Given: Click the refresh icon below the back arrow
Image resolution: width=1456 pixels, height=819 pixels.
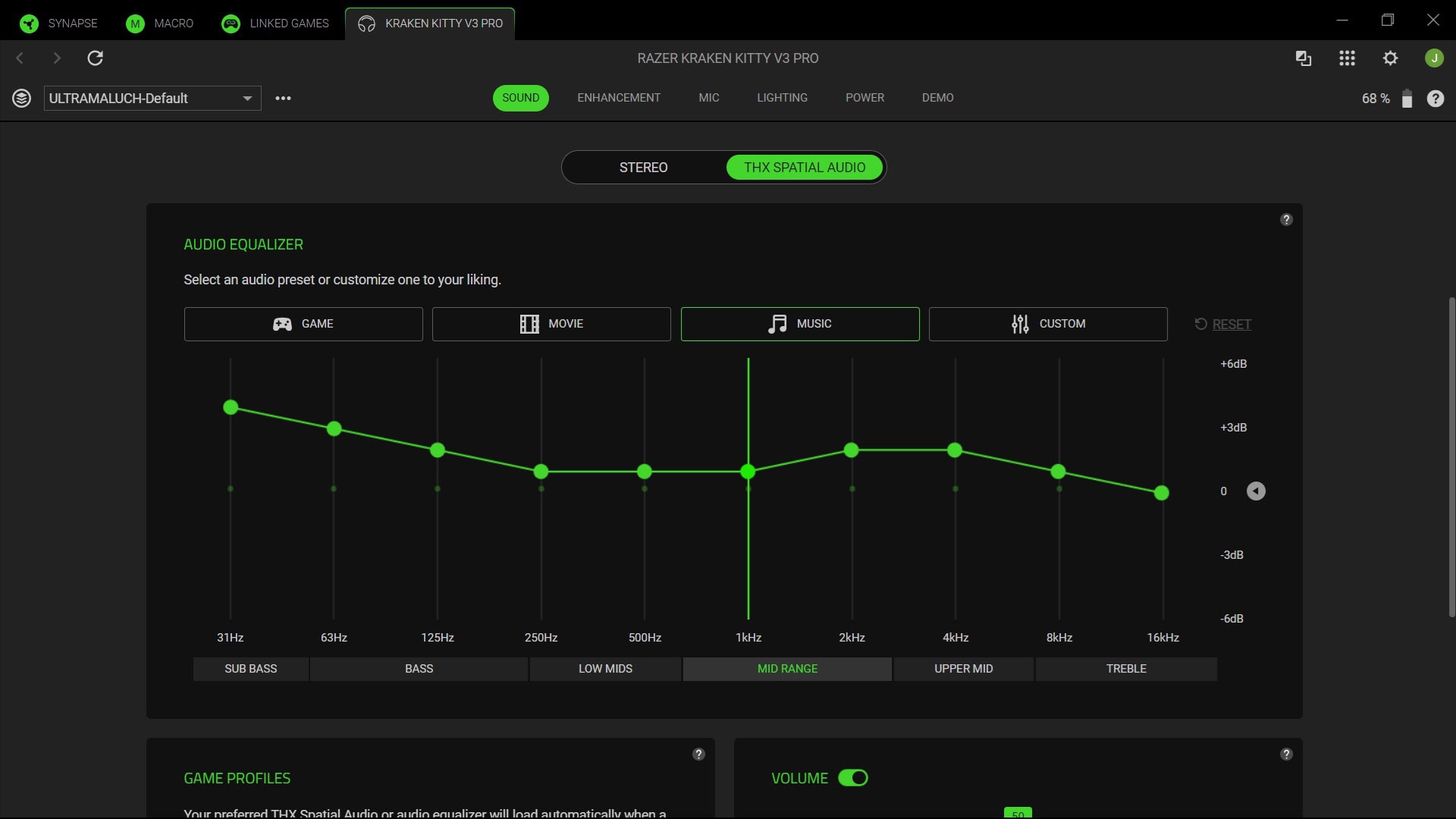Looking at the screenshot, I should click(x=96, y=58).
